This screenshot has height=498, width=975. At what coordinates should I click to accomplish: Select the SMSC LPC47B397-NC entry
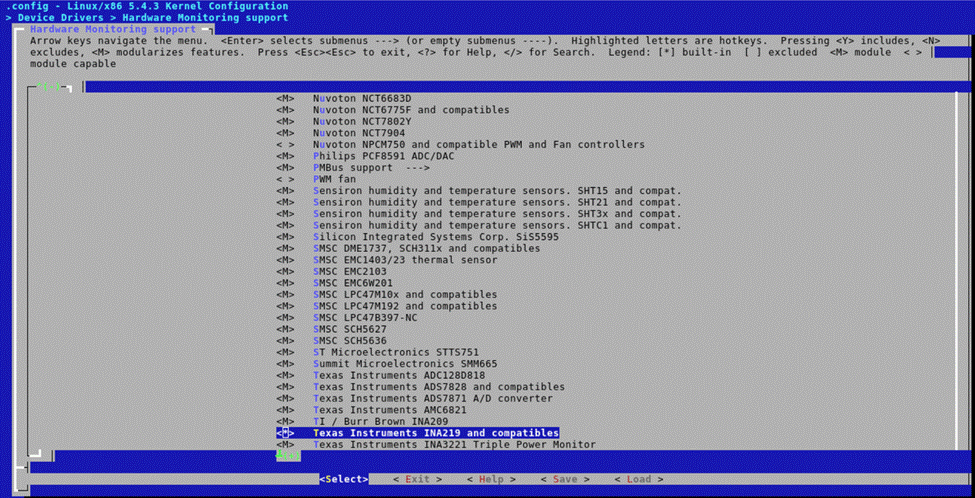[x=365, y=317]
